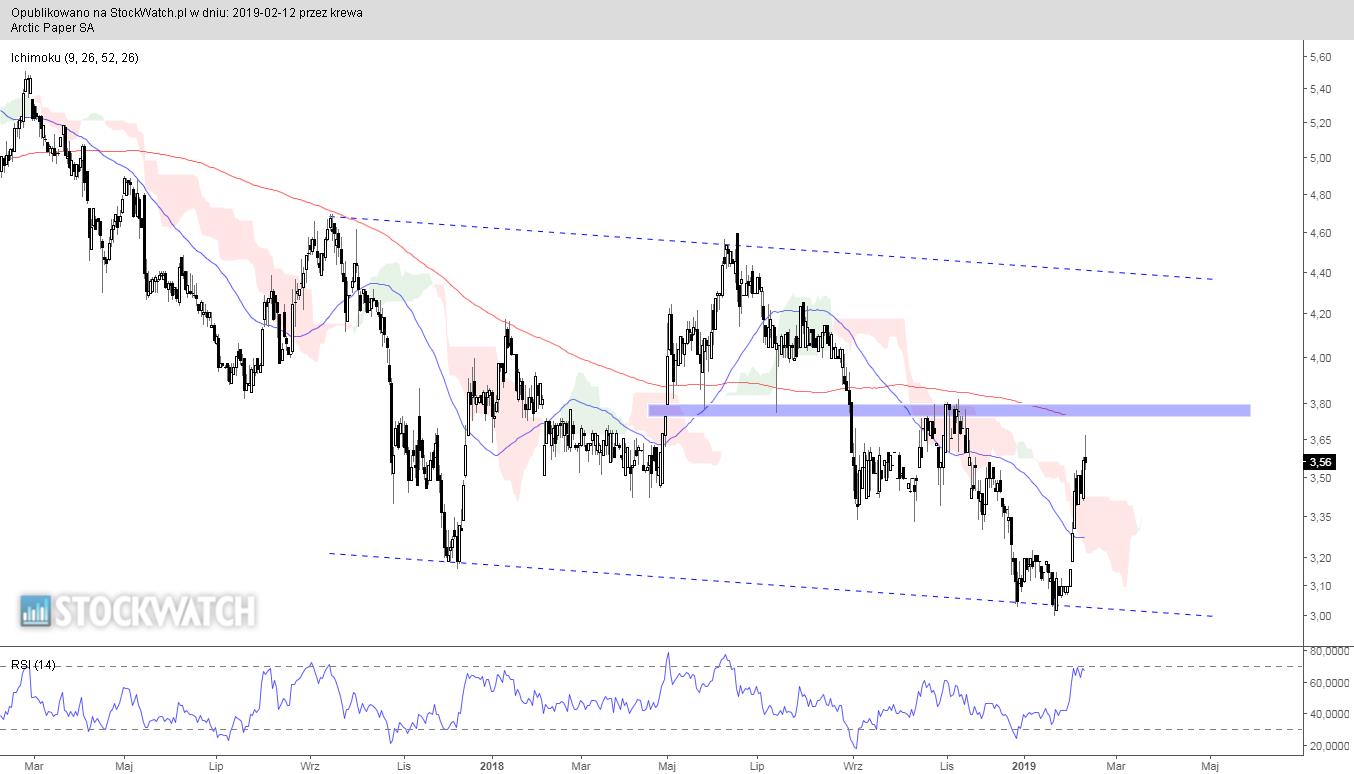The image size is (1354, 774).
Task: Click the 2018 year label on time axis
Action: point(491,765)
